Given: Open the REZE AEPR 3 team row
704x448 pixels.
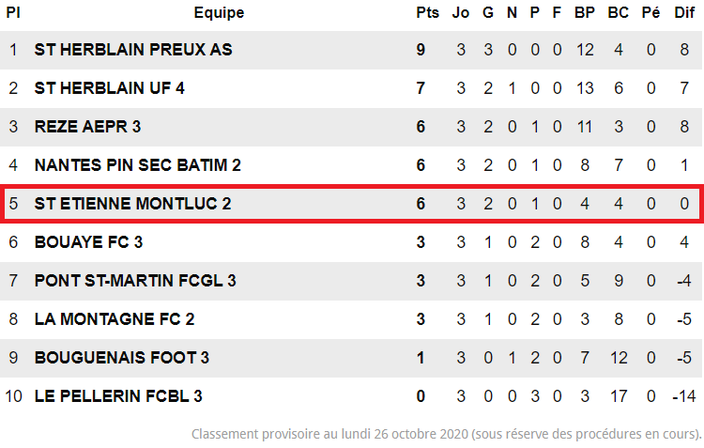Looking at the screenshot, I should [352, 127].
